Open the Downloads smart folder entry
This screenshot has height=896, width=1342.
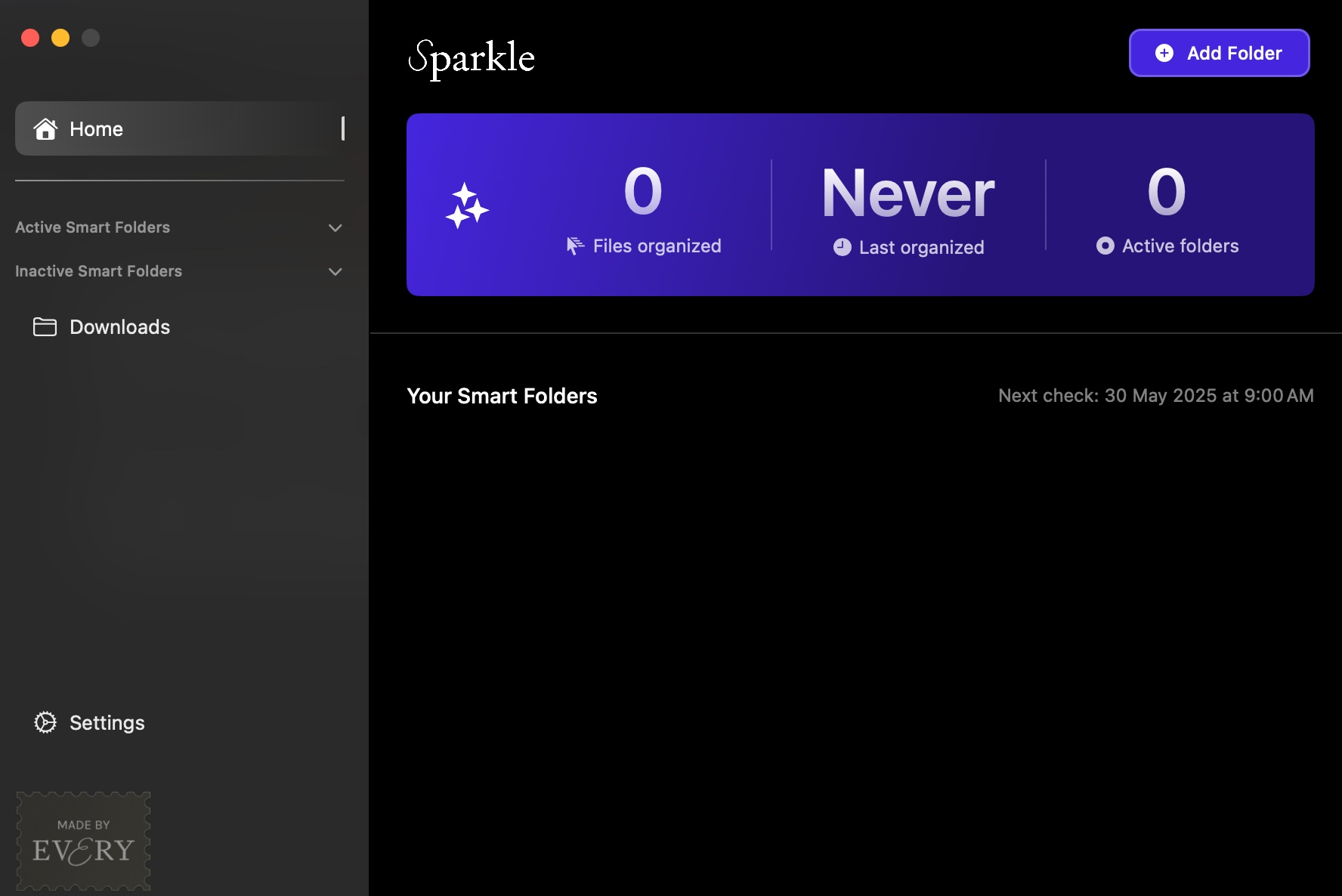(x=119, y=327)
